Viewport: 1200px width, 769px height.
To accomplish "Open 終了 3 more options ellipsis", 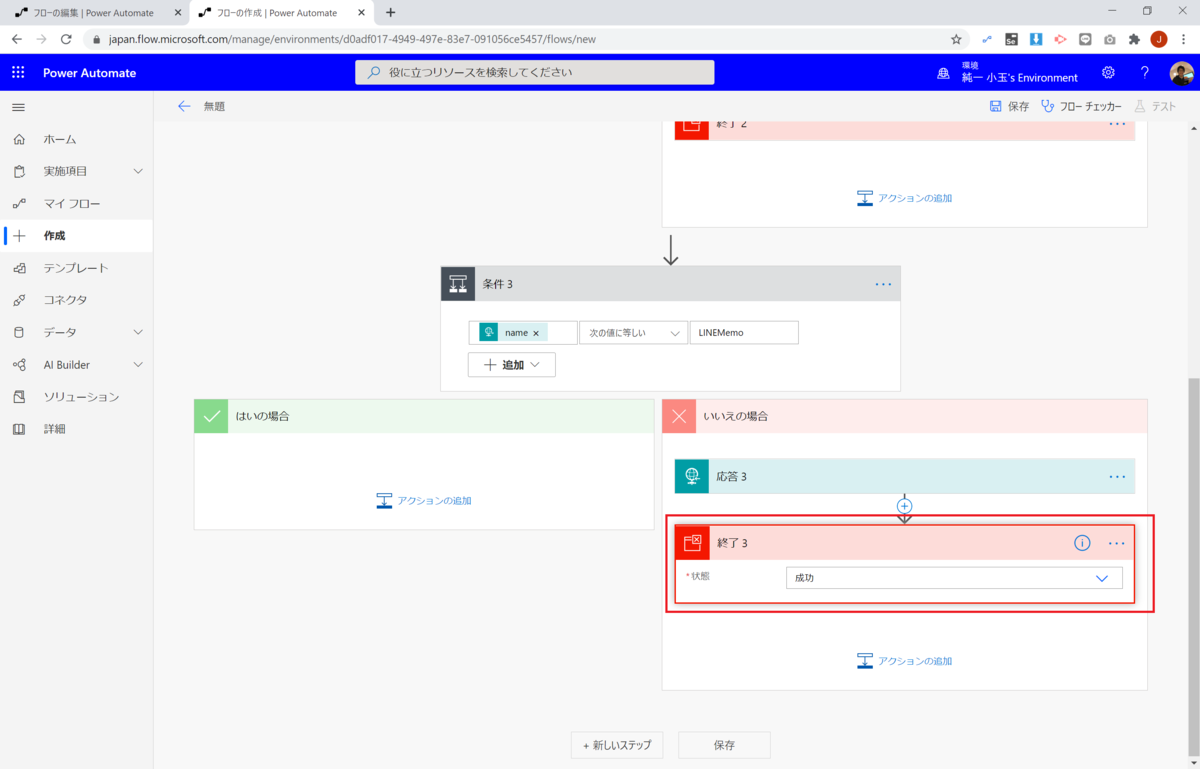I will [x=1117, y=543].
